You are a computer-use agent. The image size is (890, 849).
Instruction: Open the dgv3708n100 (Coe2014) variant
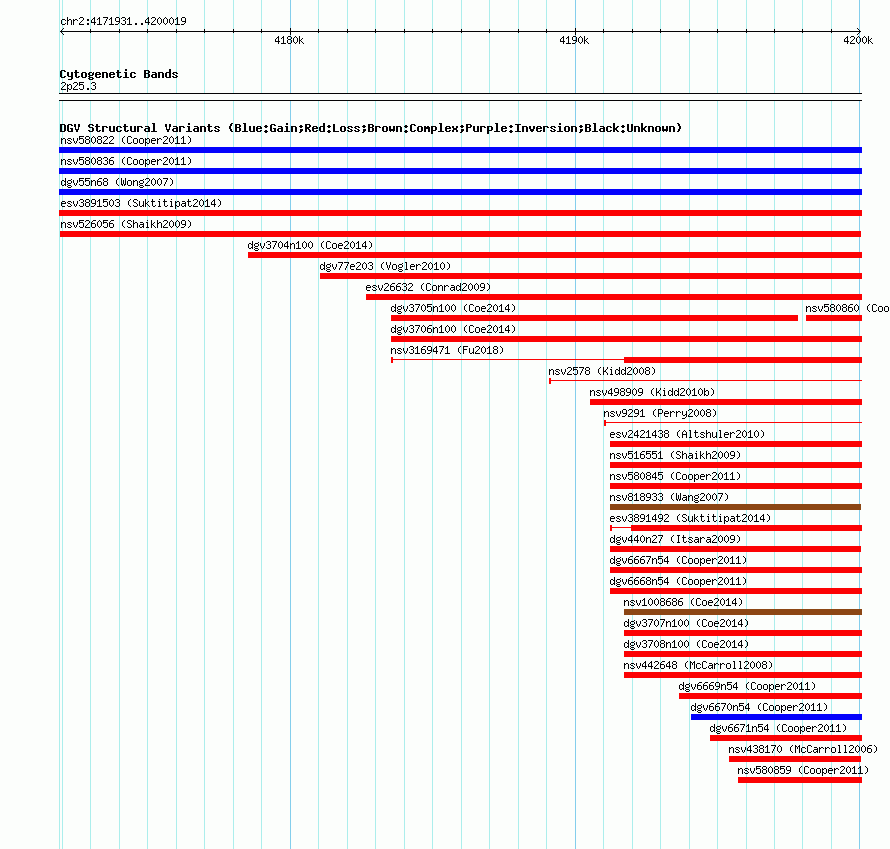coord(686,644)
